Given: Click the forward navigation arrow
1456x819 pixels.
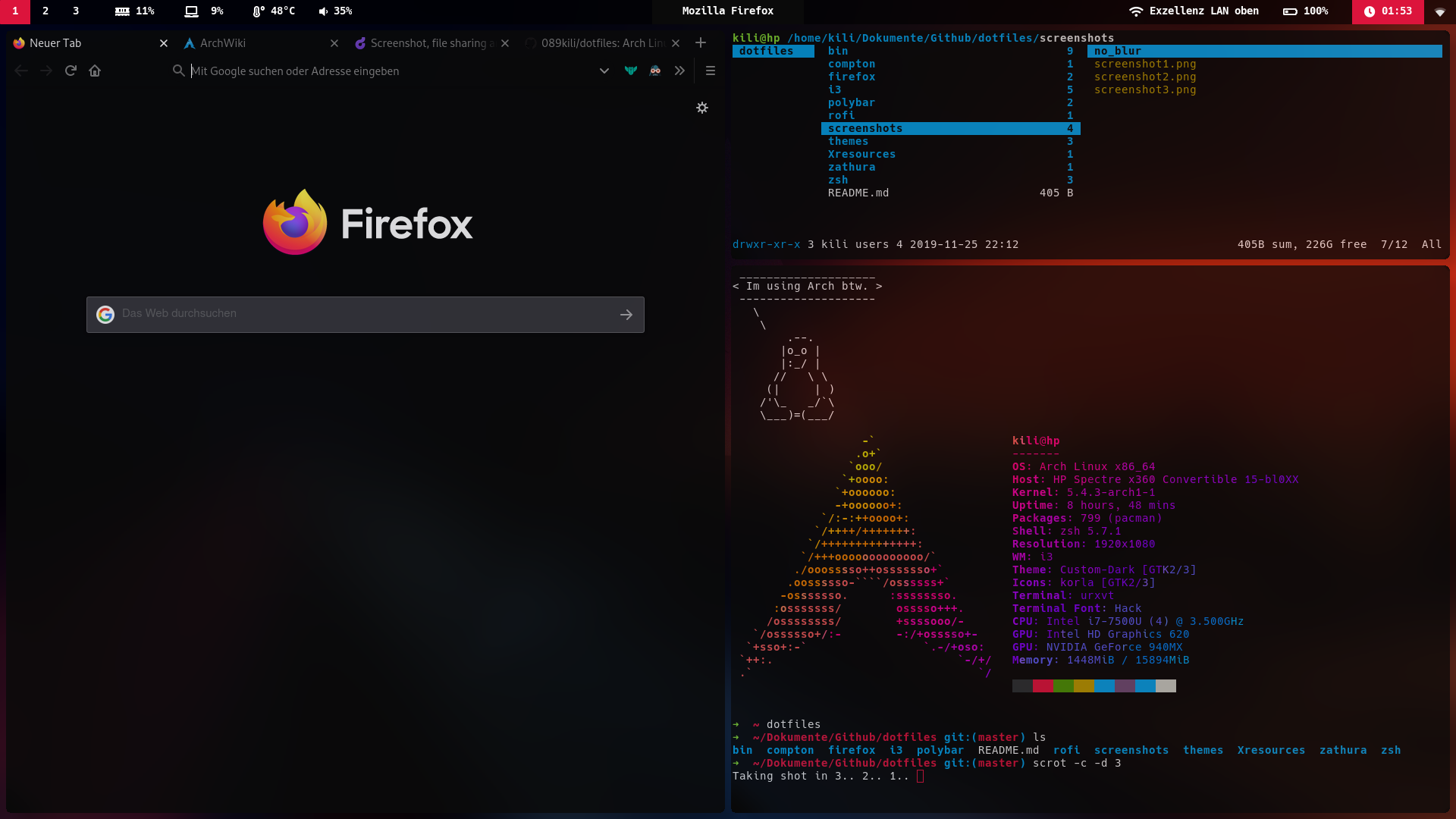Looking at the screenshot, I should coord(46,71).
